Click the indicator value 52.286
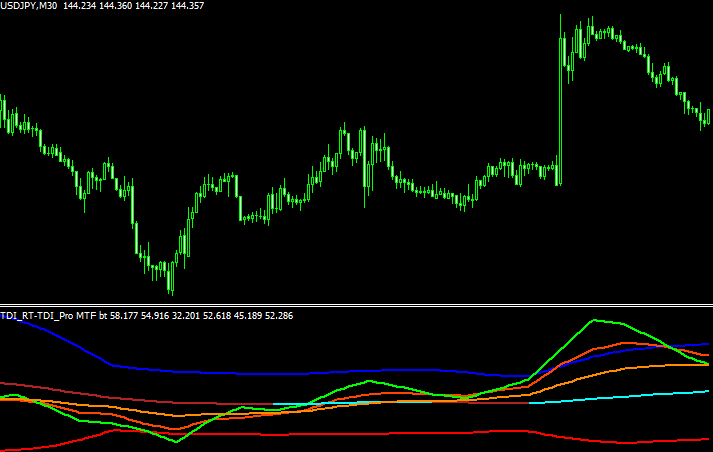Image resolution: width=713 pixels, height=452 pixels. pos(279,316)
